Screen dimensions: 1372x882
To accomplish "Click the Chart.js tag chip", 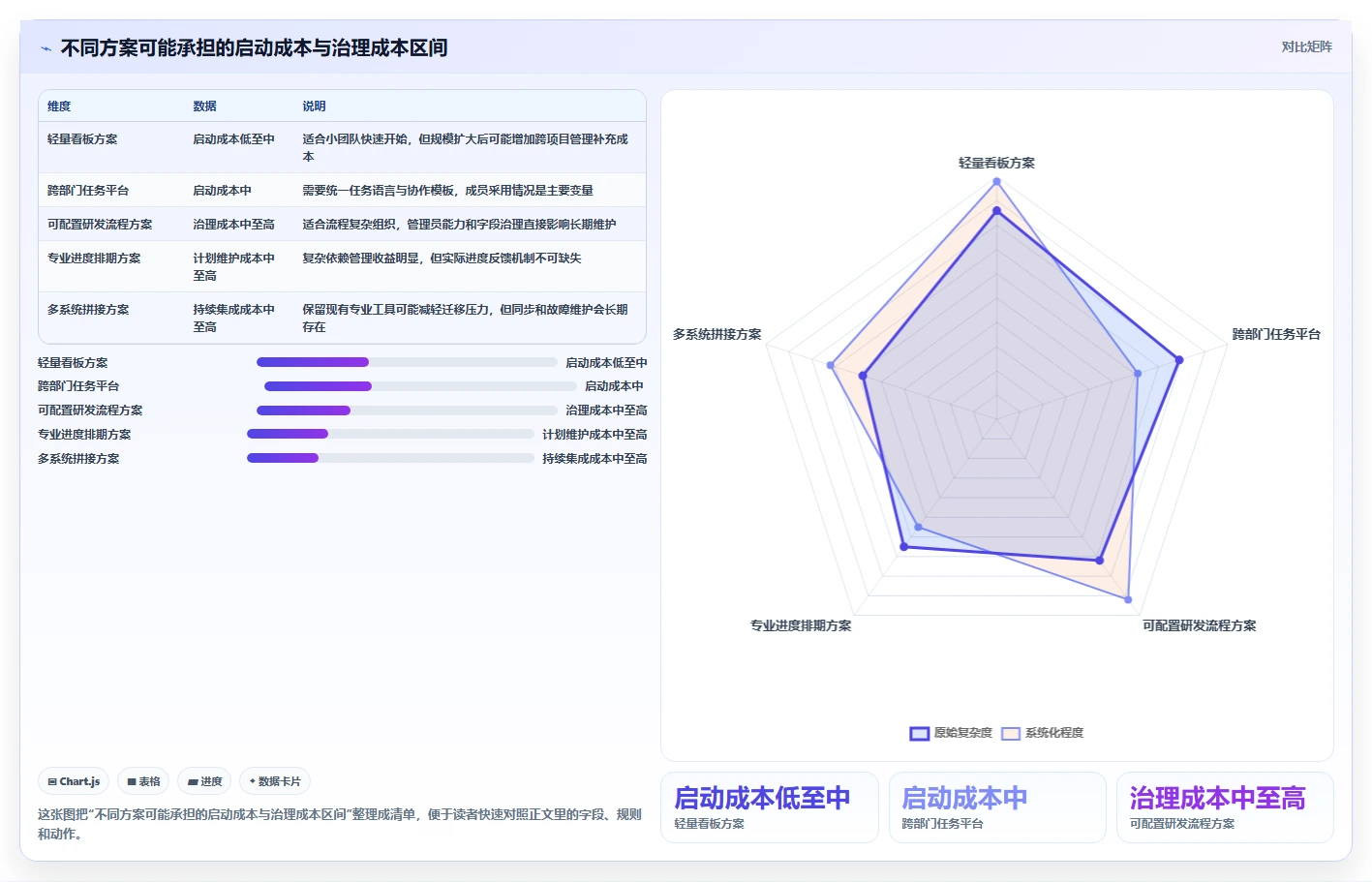I will pos(74,781).
